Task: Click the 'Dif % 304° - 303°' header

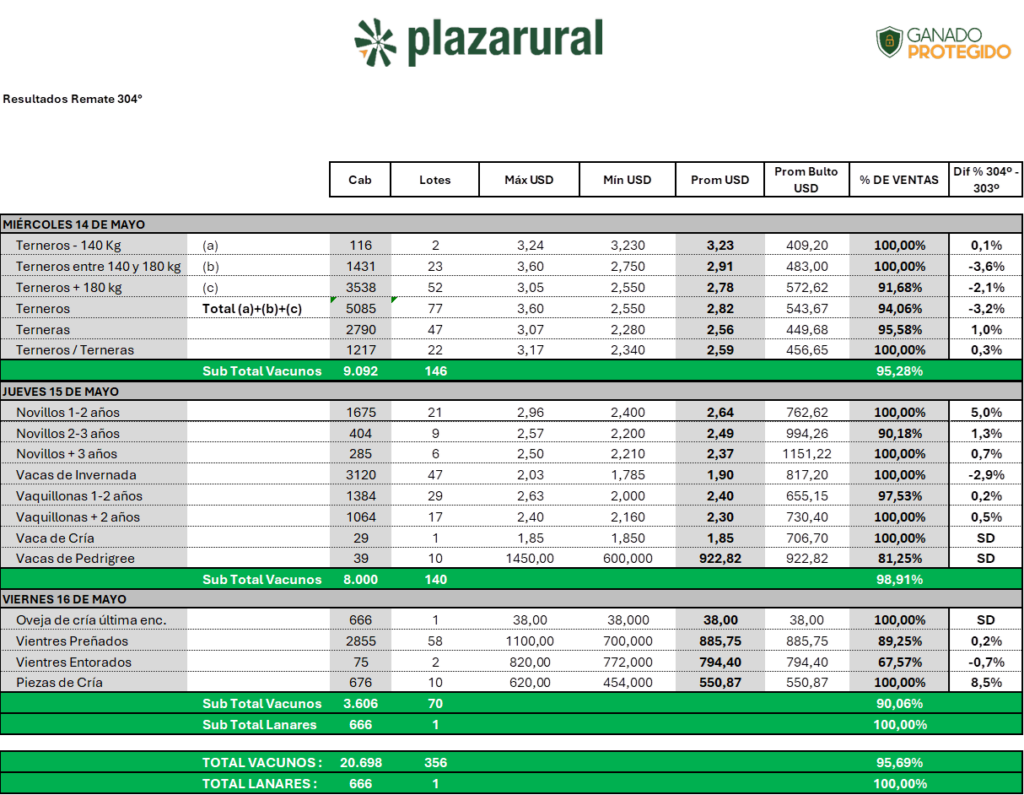Action: [985, 180]
